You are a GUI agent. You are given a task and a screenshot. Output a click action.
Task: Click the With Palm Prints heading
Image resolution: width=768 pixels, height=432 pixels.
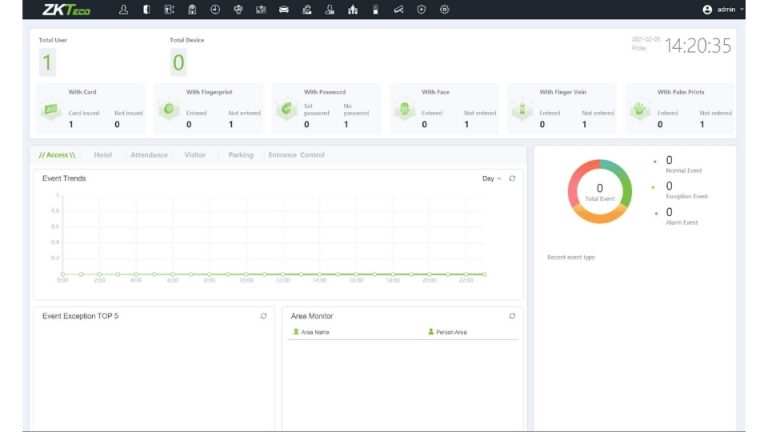click(x=681, y=92)
